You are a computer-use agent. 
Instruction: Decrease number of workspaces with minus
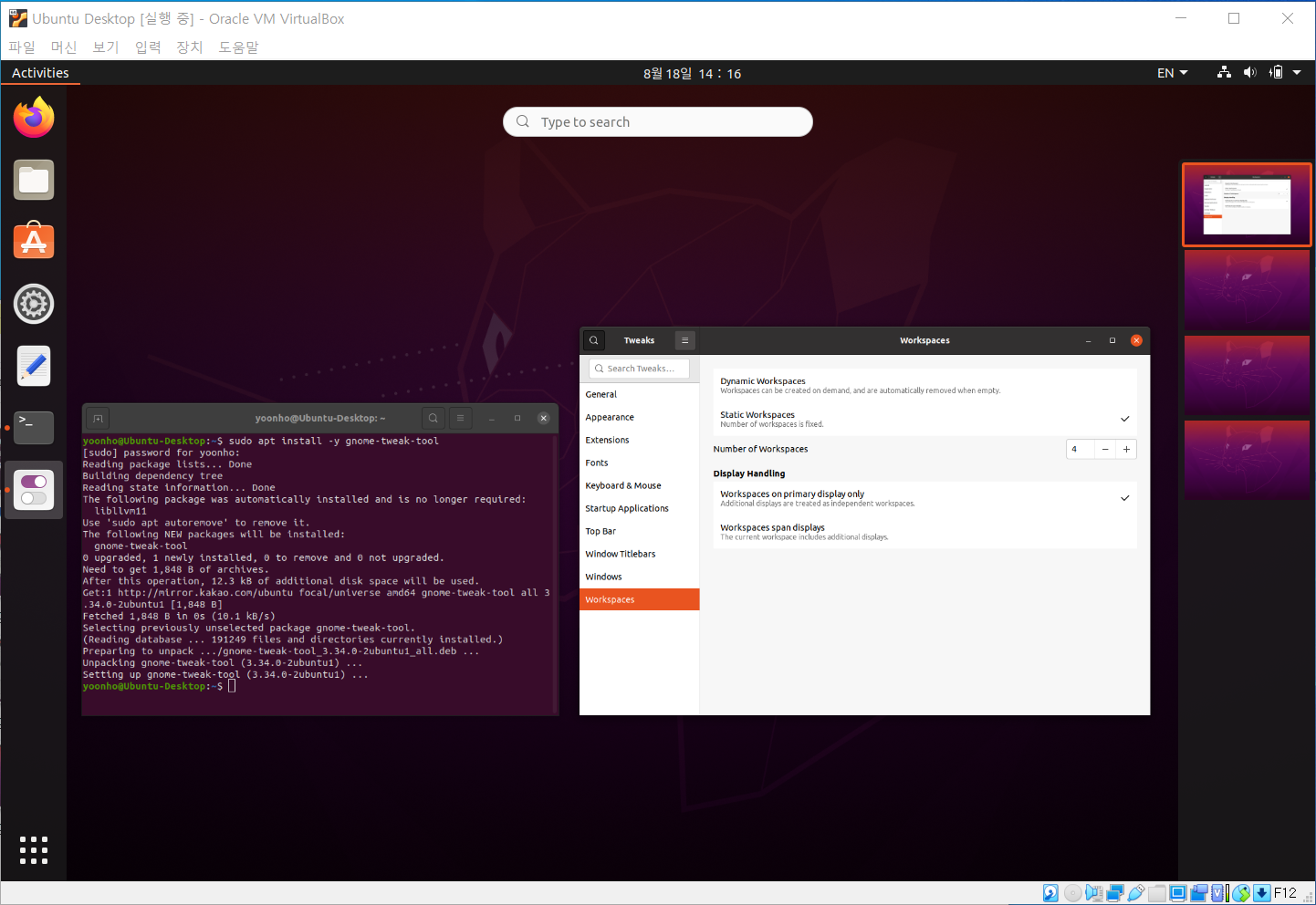click(1105, 449)
